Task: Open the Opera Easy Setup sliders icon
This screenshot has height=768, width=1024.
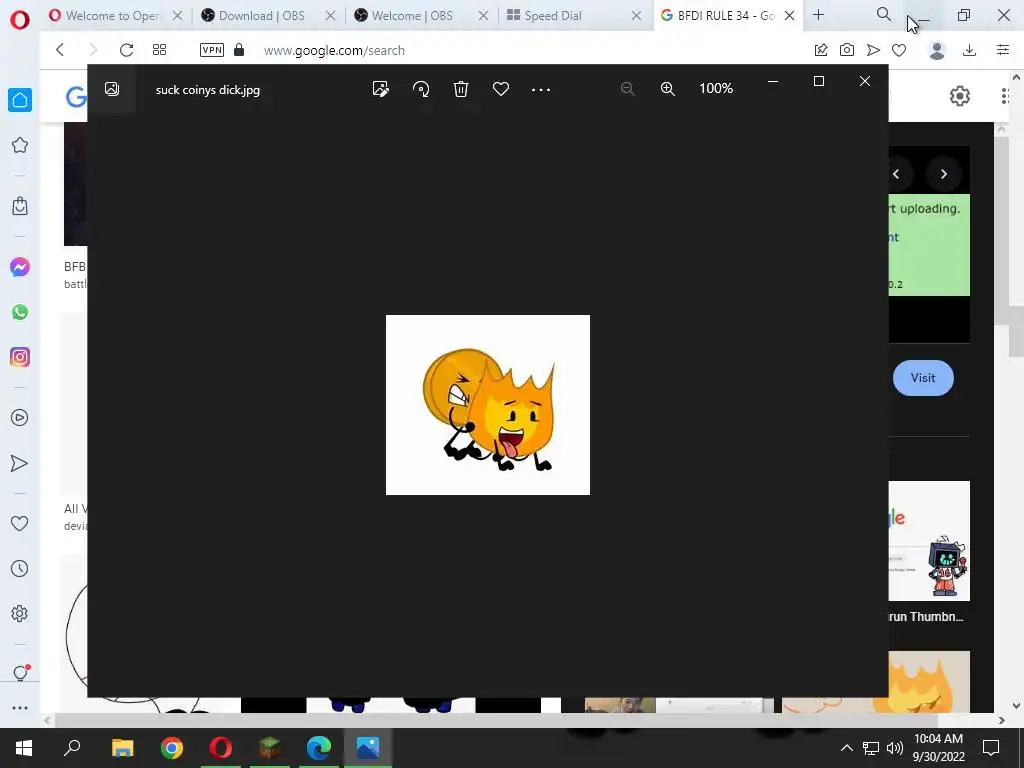Action: [1003, 50]
